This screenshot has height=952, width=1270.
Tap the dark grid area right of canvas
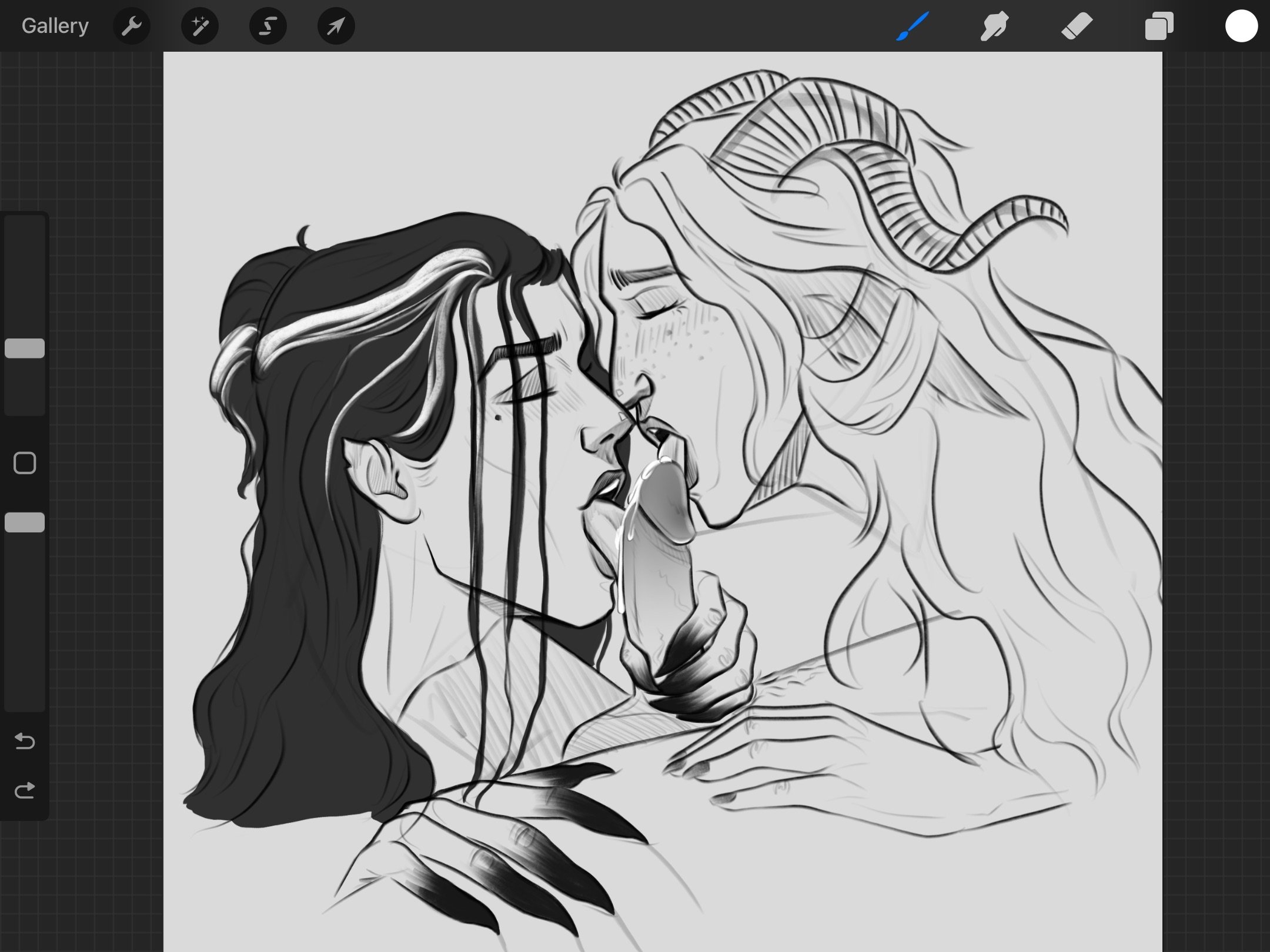tap(1217, 470)
